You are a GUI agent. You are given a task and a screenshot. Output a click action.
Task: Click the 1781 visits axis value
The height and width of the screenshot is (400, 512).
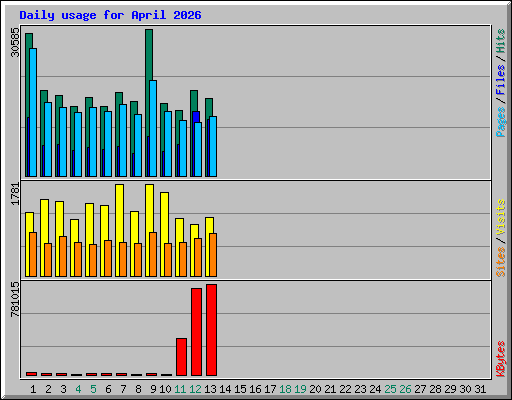click(15, 194)
